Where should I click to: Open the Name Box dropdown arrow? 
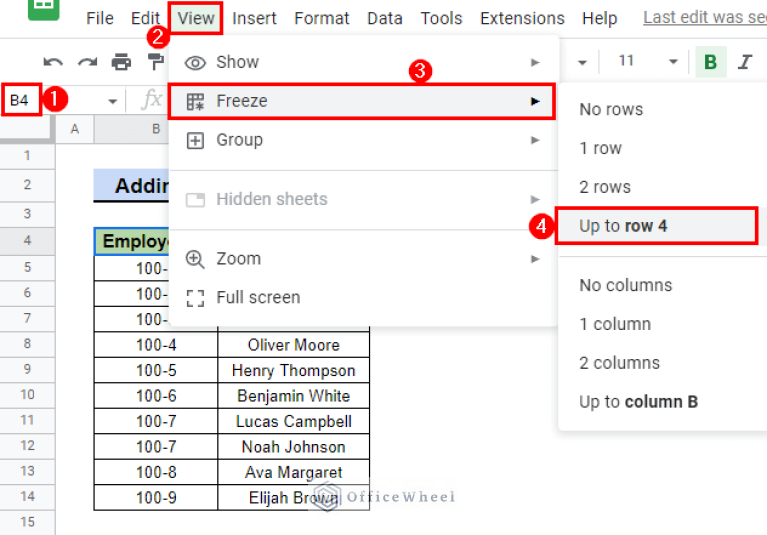pyautogui.click(x=112, y=101)
